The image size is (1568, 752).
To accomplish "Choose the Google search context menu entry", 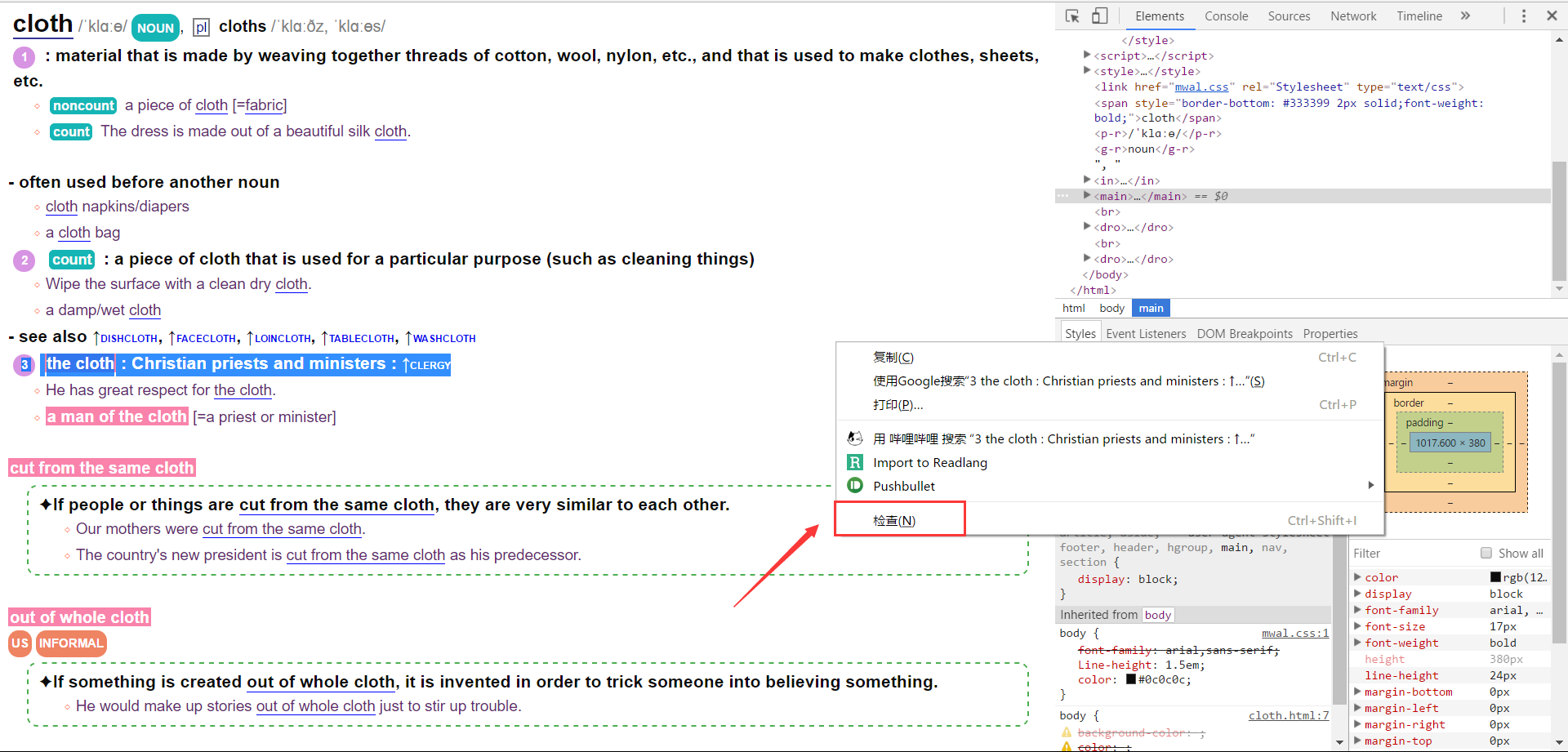I will tap(1109, 380).
